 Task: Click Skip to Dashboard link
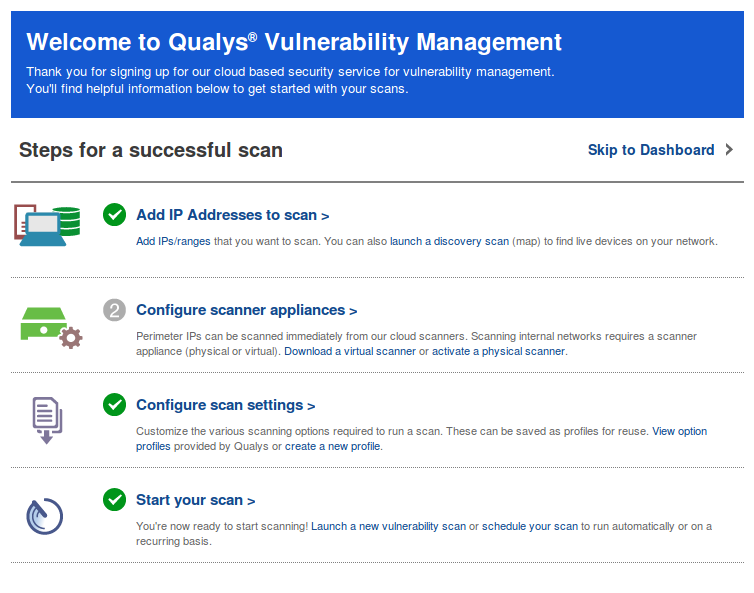pyautogui.click(x=651, y=150)
